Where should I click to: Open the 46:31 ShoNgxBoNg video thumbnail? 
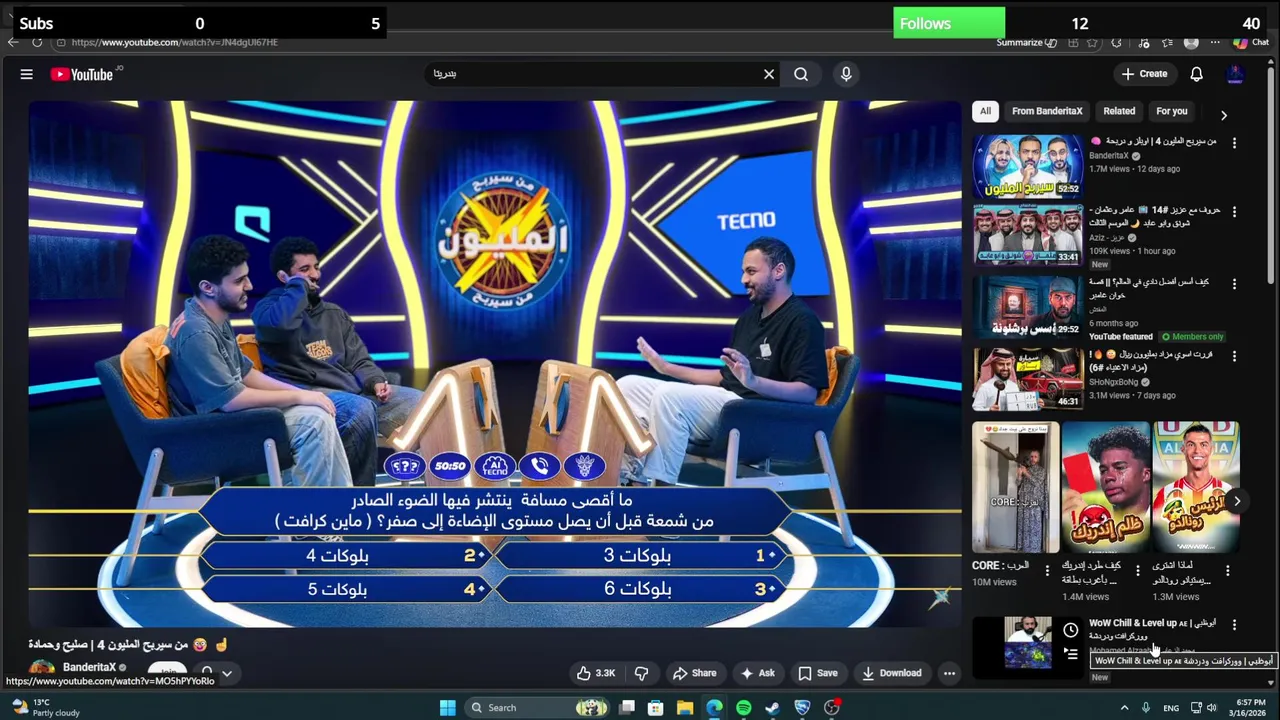tap(1028, 378)
